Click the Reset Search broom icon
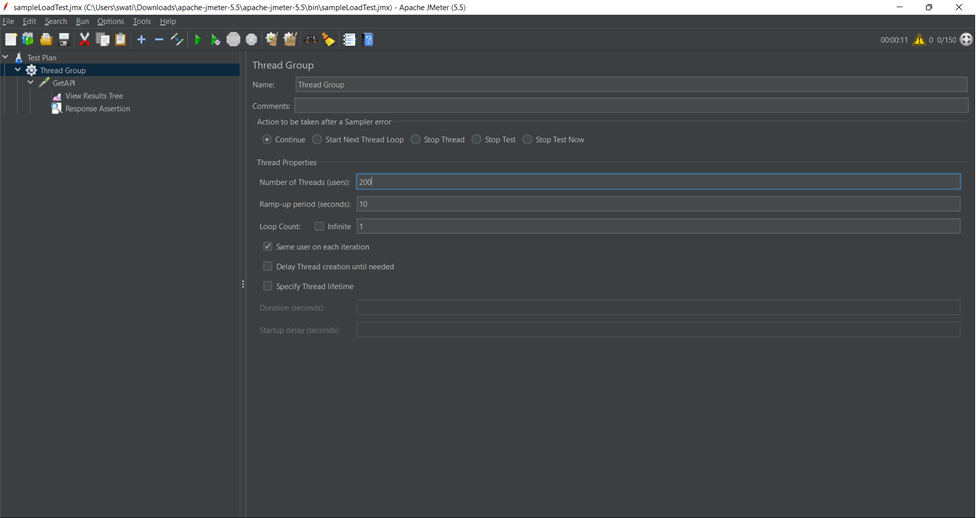The width and height of the screenshot is (976, 518). pos(328,39)
